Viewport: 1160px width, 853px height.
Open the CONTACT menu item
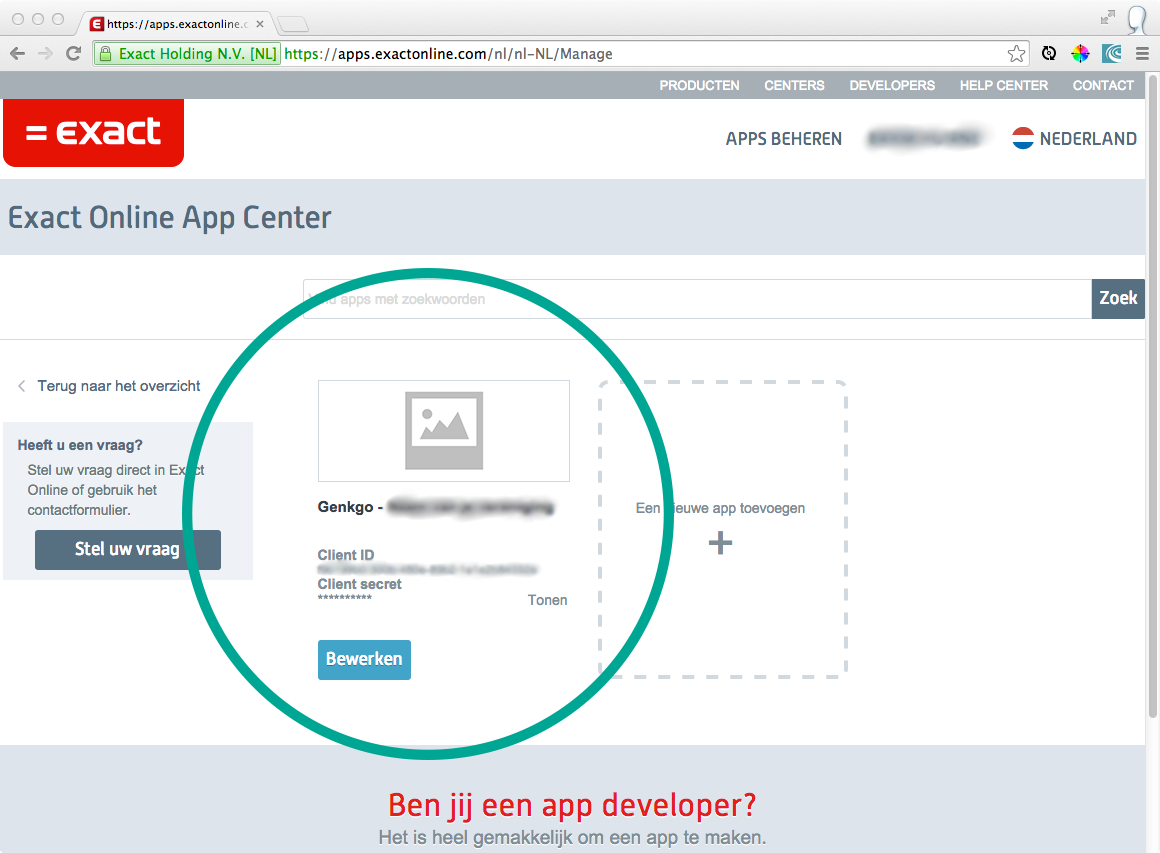pyautogui.click(x=1103, y=86)
